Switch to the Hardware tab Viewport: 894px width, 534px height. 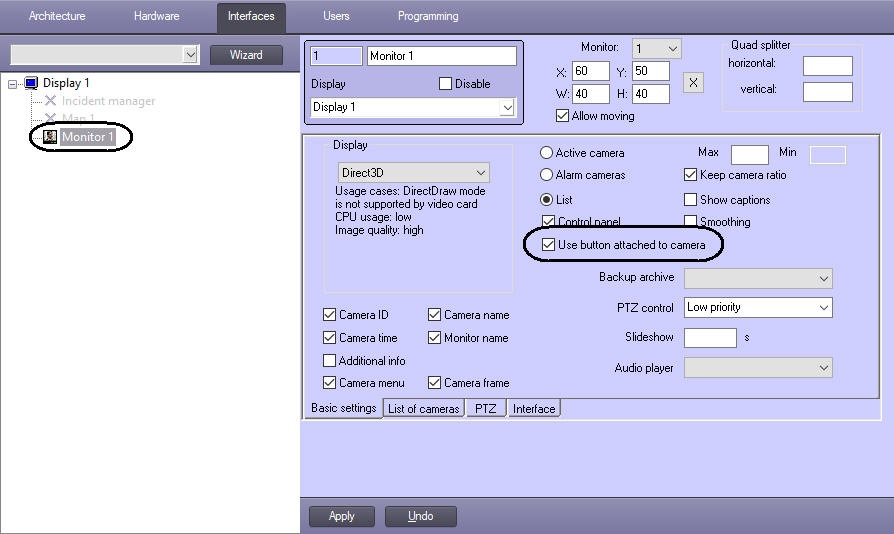[x=156, y=16]
